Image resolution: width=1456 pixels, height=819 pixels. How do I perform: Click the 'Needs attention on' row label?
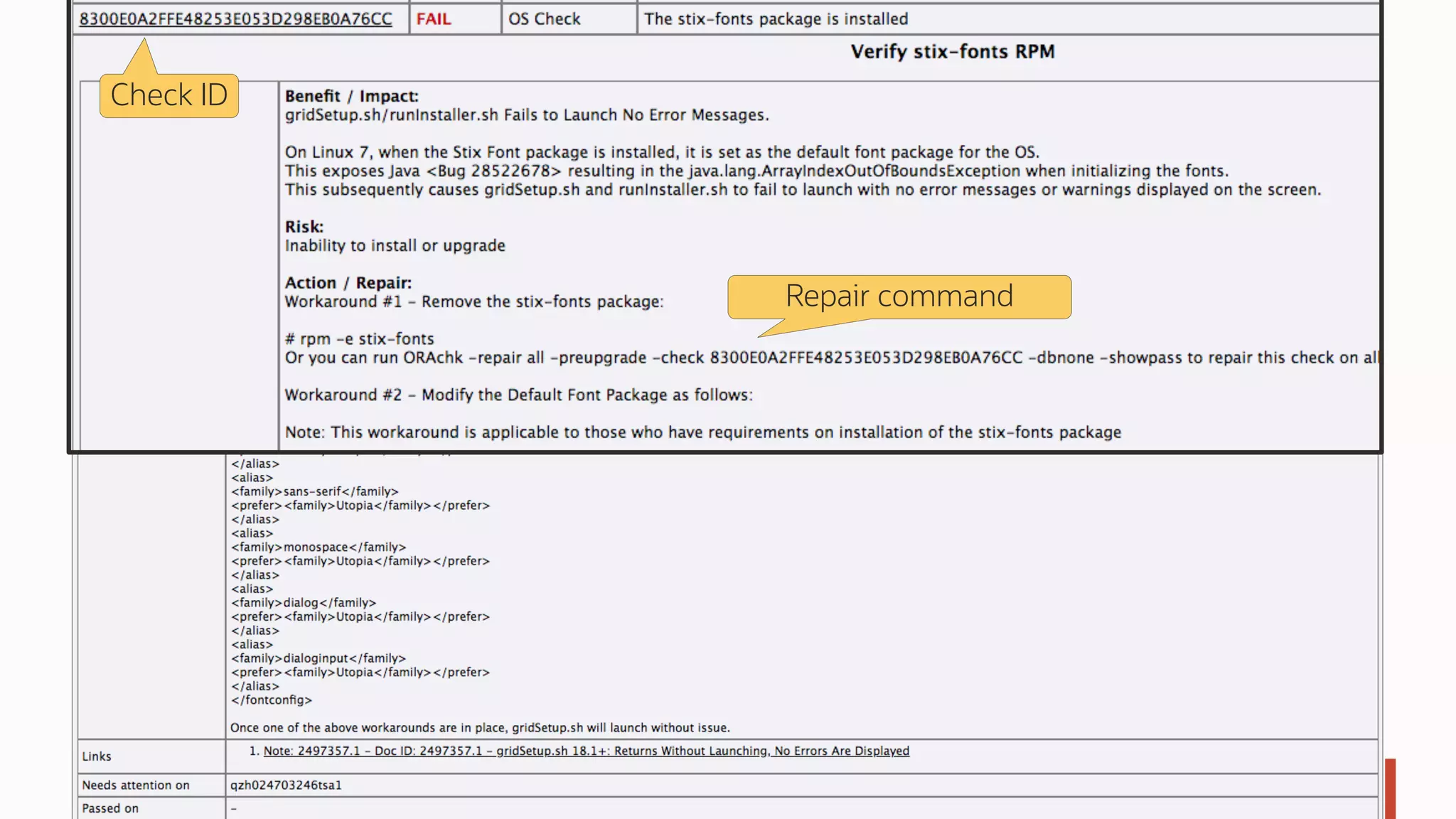[136, 785]
